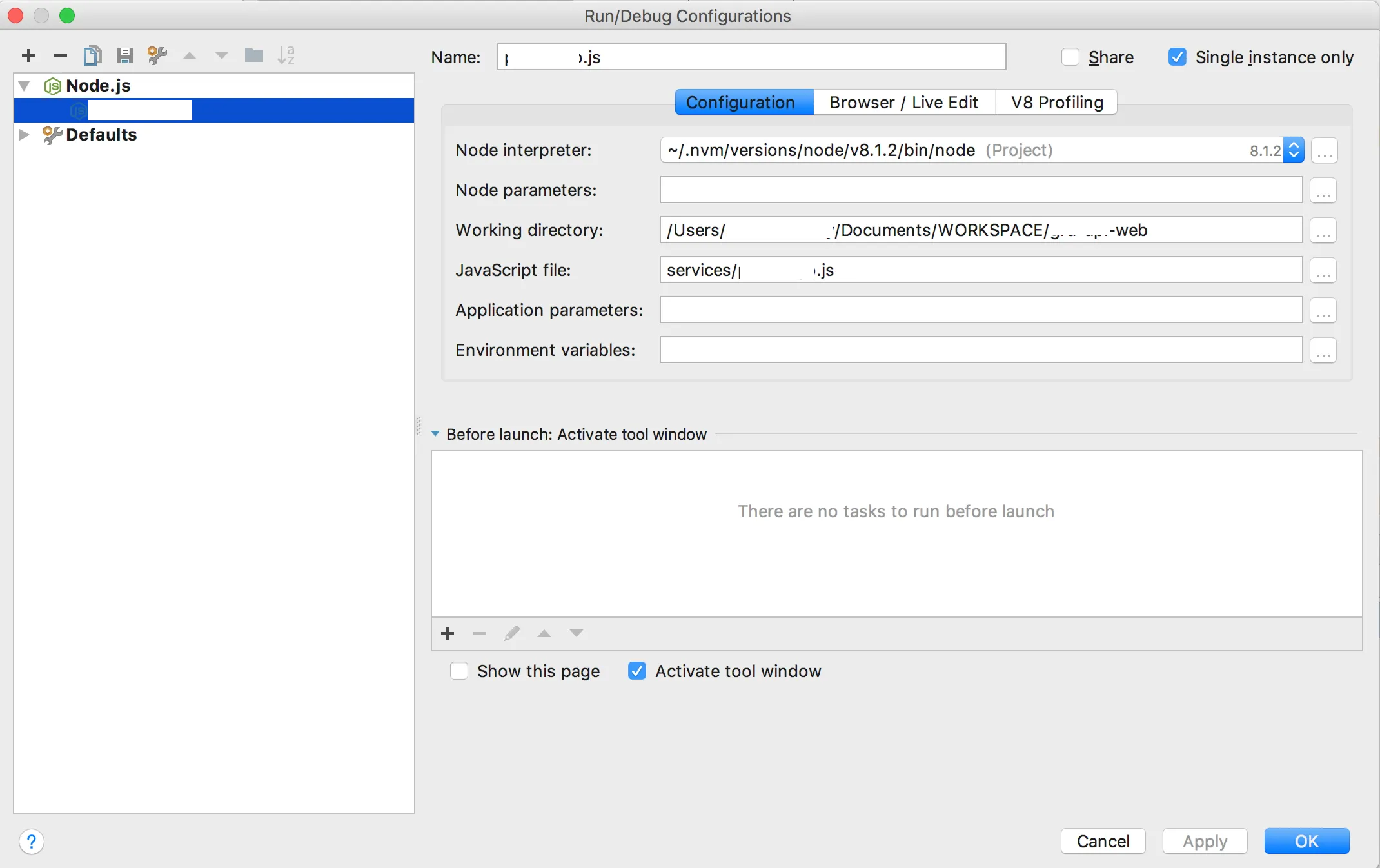The height and width of the screenshot is (868, 1380).
Task: Click the remove configuration minus icon
Action: 61,55
